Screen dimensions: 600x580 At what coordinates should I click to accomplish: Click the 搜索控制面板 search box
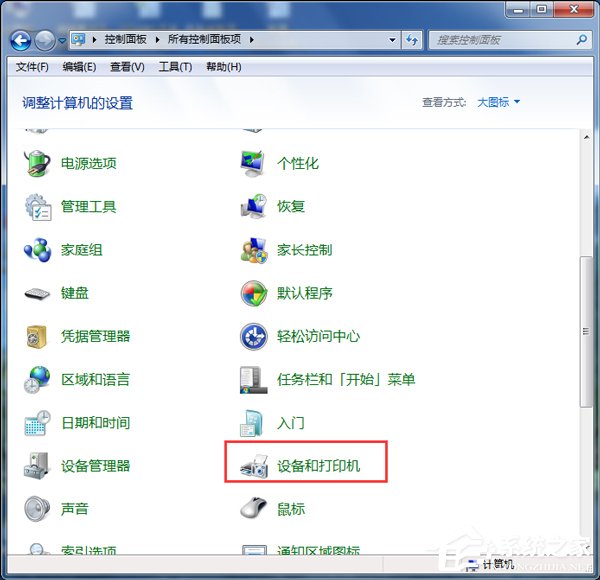pyautogui.click(x=500, y=40)
